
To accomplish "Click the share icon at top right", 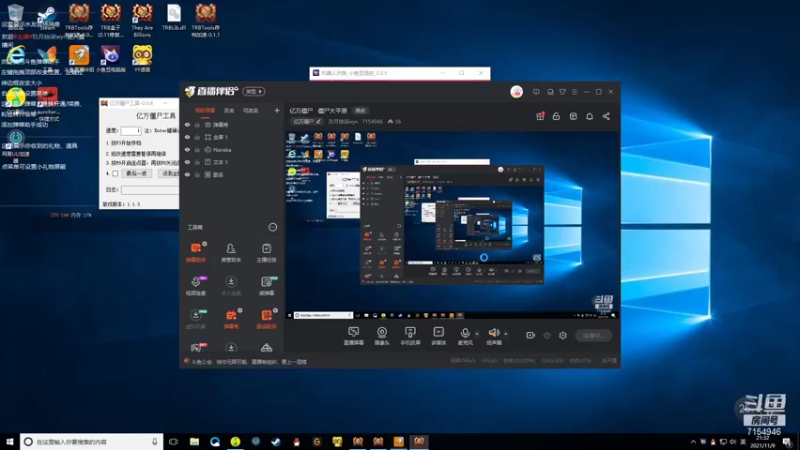I will (x=606, y=116).
